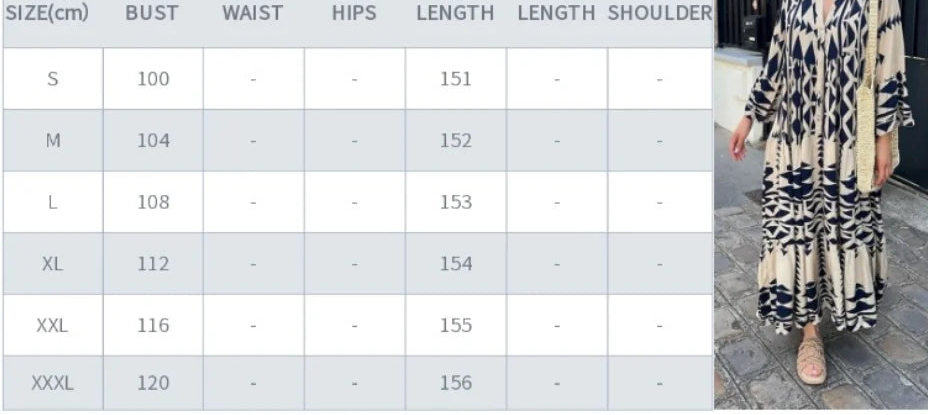Select the M size row label
Viewport: 928px width, 415px height.
point(52,141)
